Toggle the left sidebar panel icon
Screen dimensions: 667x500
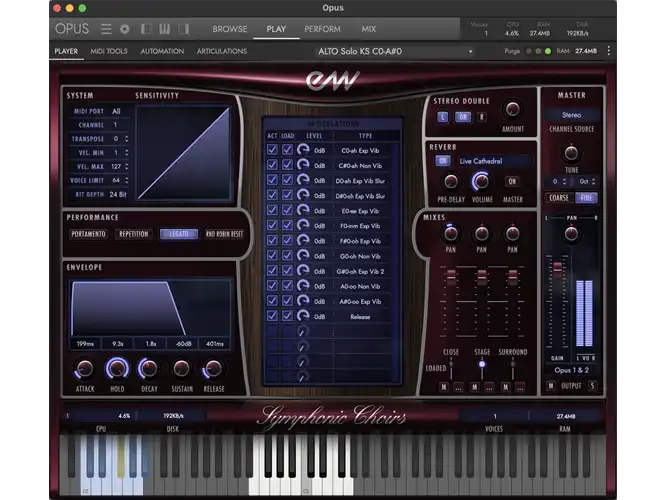[146, 29]
